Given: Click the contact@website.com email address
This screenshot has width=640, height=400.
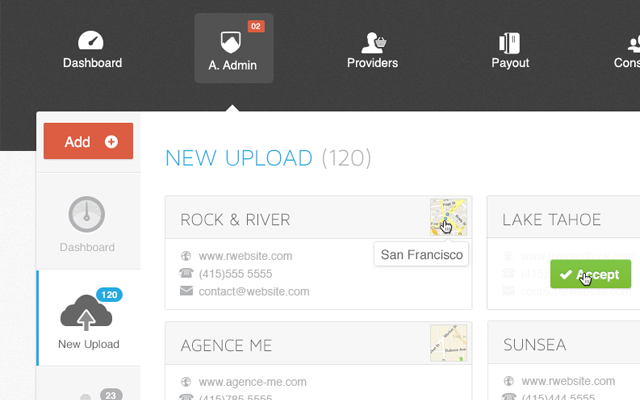Looking at the screenshot, I should pyautogui.click(x=254, y=292).
